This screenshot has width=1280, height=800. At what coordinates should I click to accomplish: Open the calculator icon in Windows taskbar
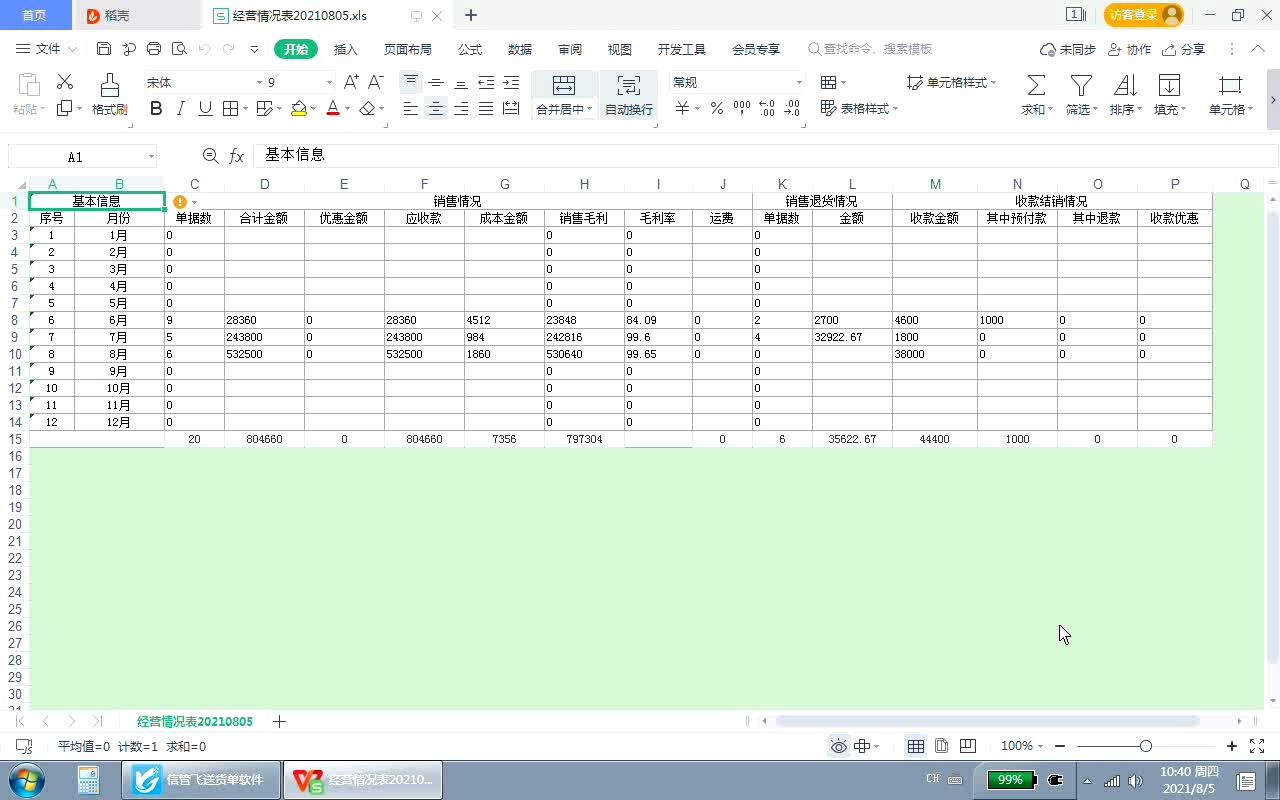point(88,780)
